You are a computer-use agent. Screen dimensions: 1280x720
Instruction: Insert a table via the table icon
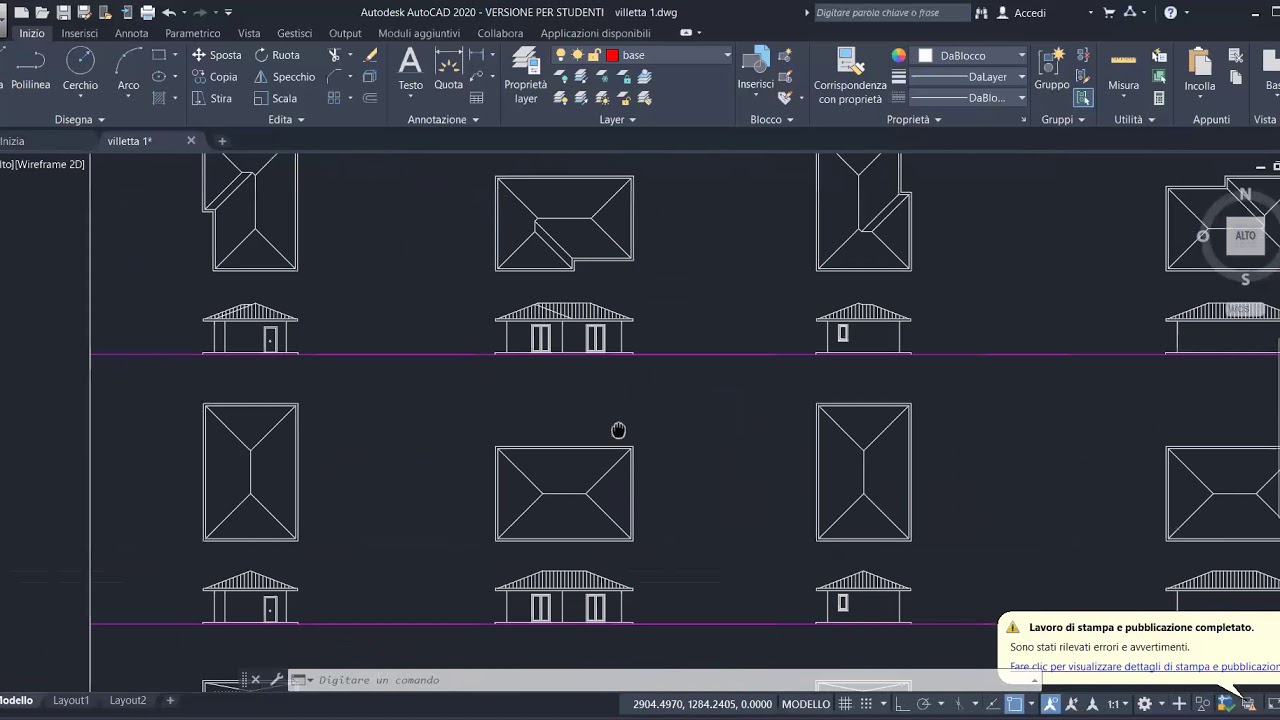coord(477,98)
